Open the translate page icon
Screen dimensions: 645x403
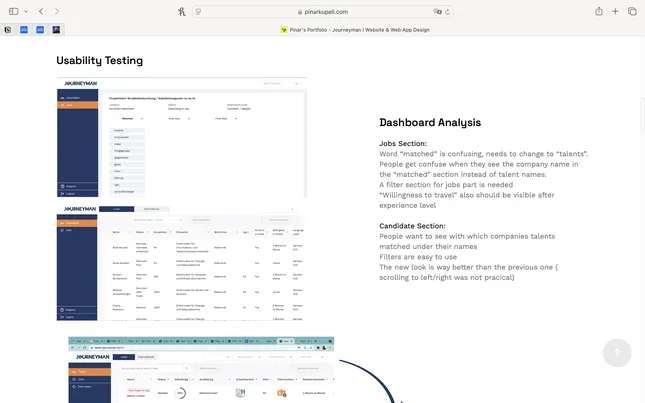438,11
